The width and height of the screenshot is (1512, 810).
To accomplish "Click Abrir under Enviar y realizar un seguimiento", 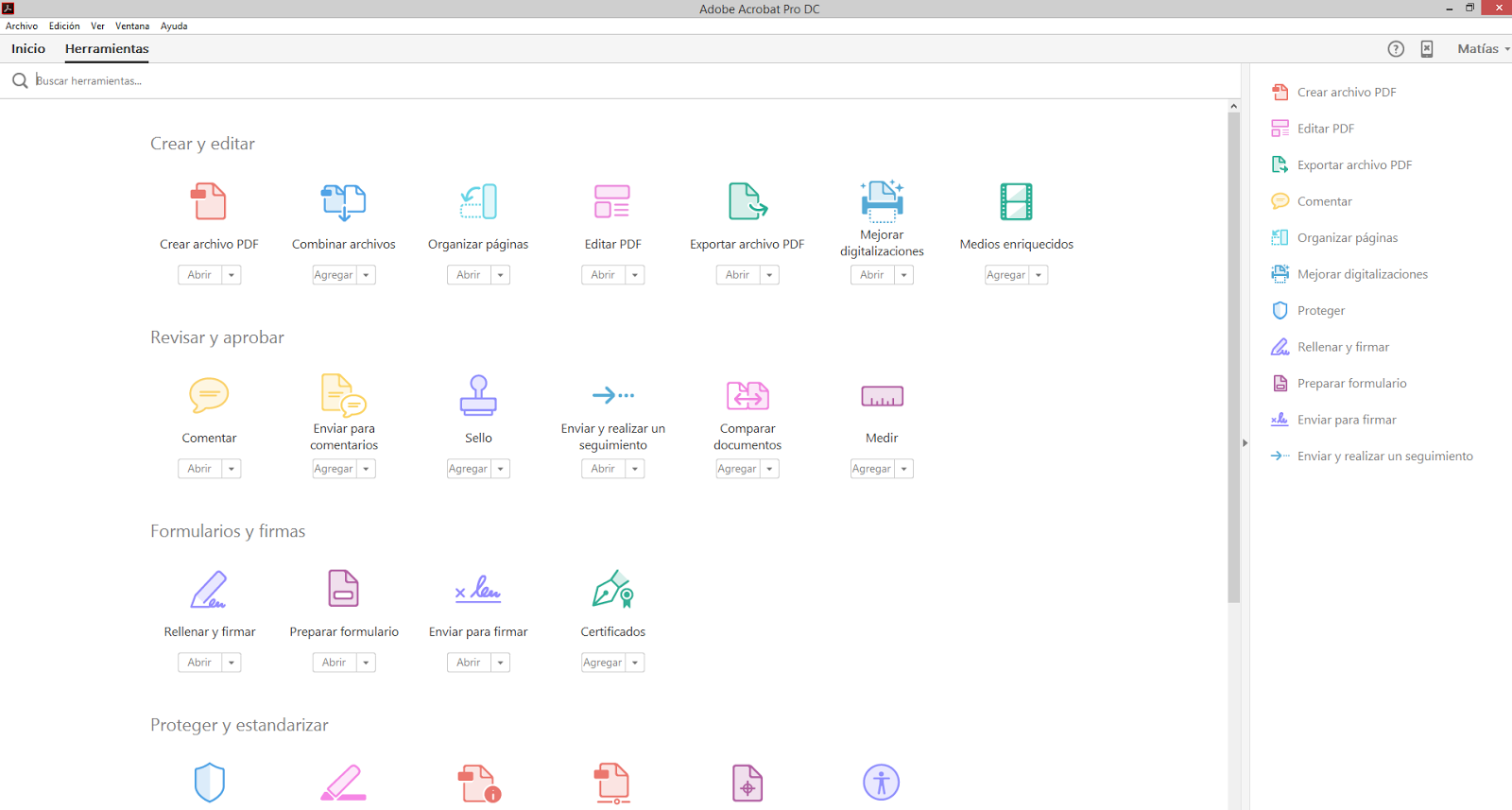I will [603, 469].
